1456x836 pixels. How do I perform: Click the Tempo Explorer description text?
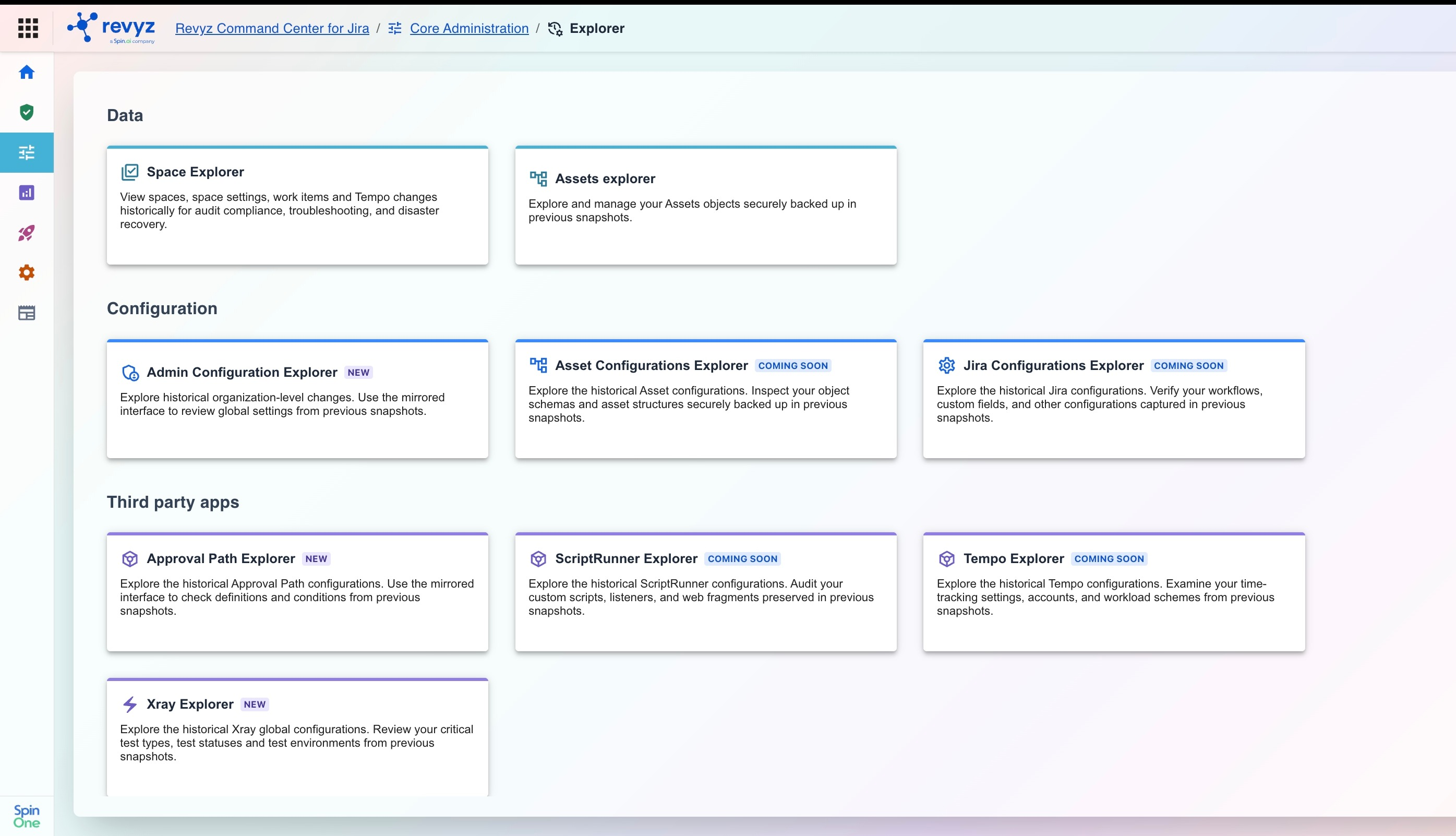coord(1105,597)
